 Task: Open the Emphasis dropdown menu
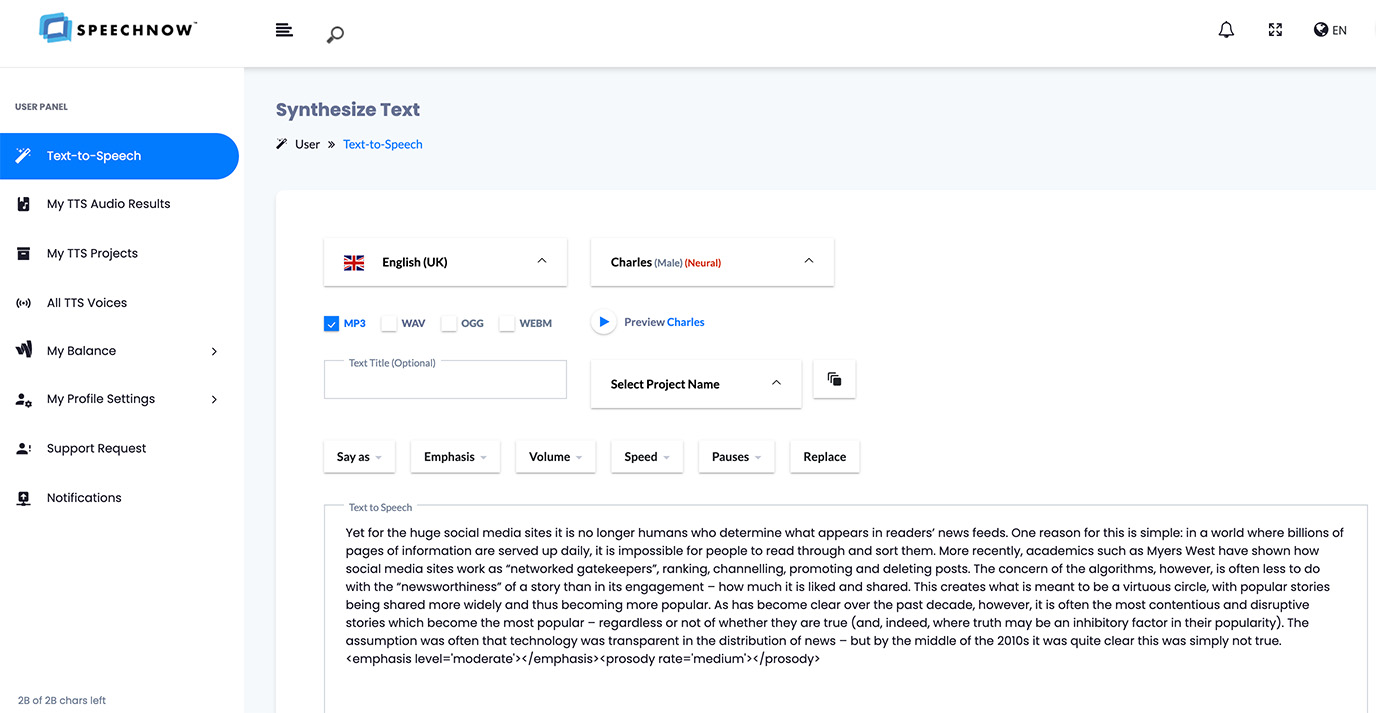455,457
